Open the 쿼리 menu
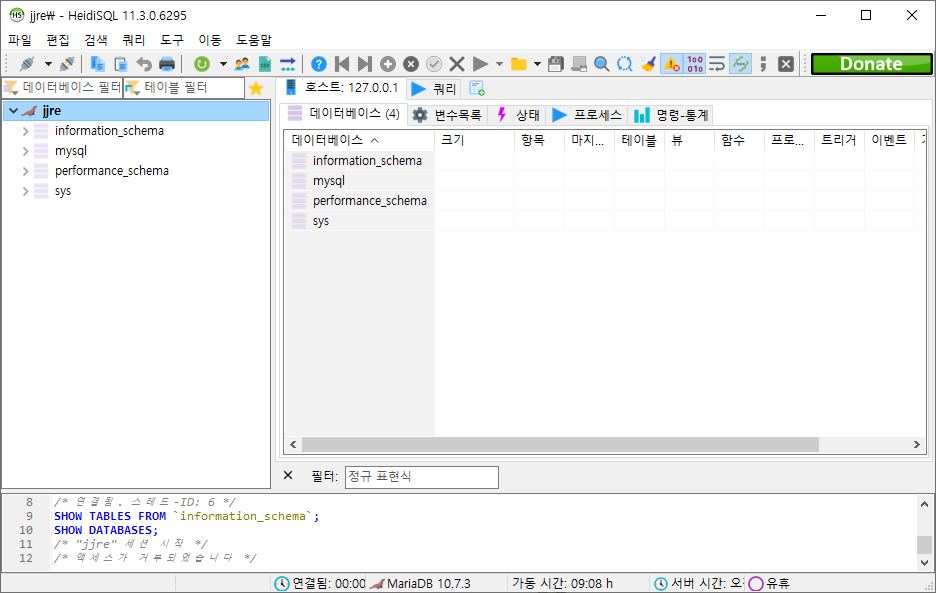The width and height of the screenshot is (936, 593). pos(134,40)
